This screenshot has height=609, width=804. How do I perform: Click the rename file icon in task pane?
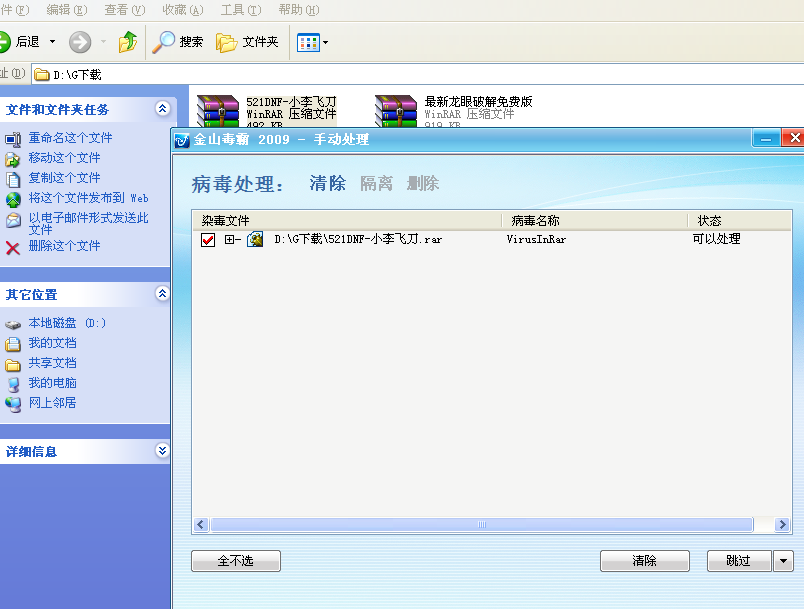pyautogui.click(x=13, y=139)
